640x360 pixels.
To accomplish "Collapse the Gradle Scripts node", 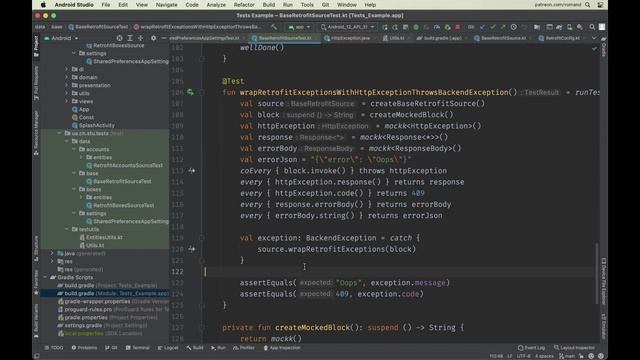I will coord(45,277).
